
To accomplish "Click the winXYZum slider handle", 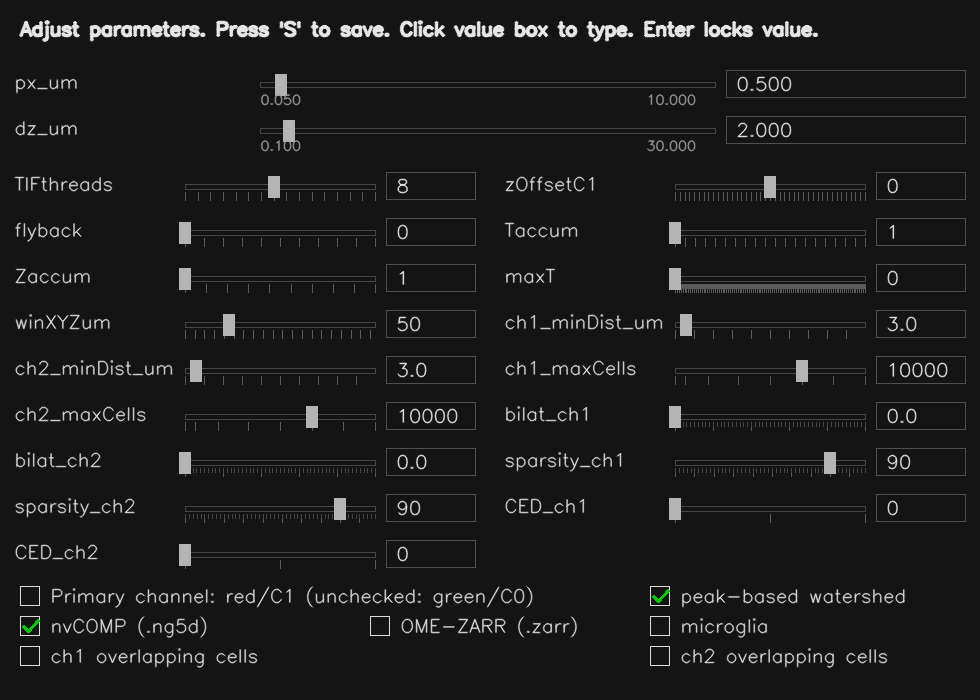I will pos(229,323).
